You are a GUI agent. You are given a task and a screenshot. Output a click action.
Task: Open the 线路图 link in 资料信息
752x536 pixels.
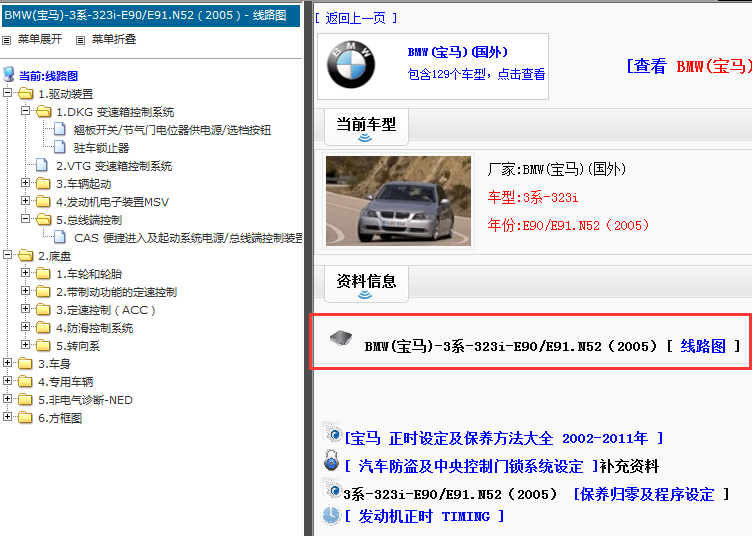703,346
